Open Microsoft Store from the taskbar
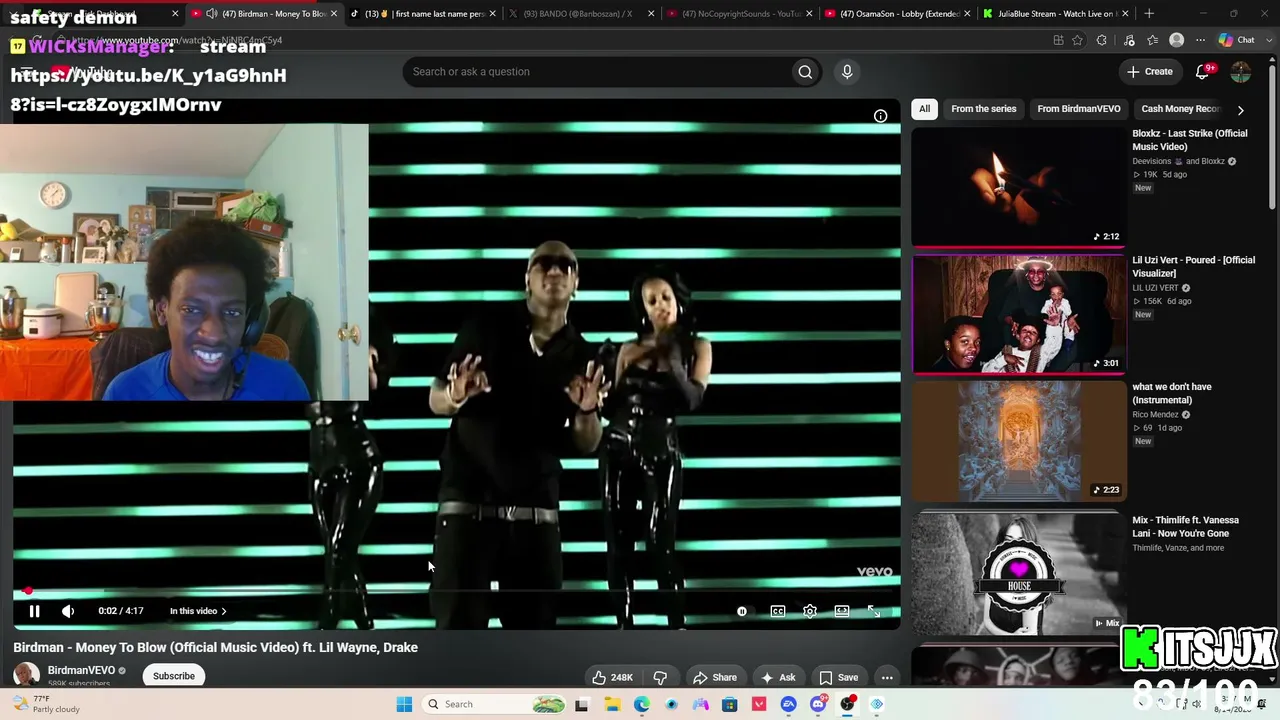The height and width of the screenshot is (720, 1280). [730, 704]
